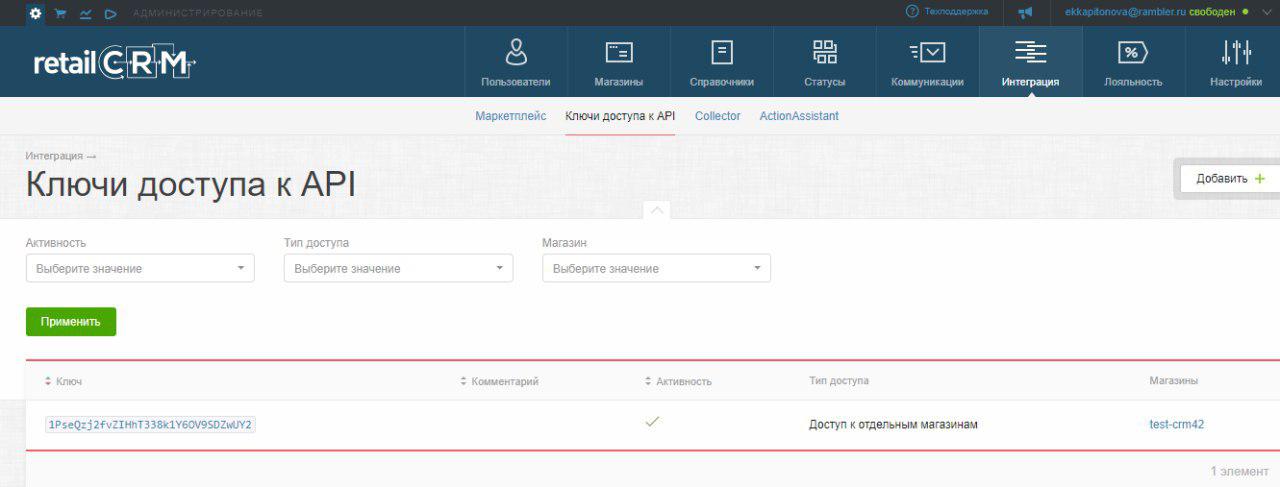Click the Тип доступа column header
The height and width of the screenshot is (487, 1280).
pyautogui.click(x=839, y=381)
